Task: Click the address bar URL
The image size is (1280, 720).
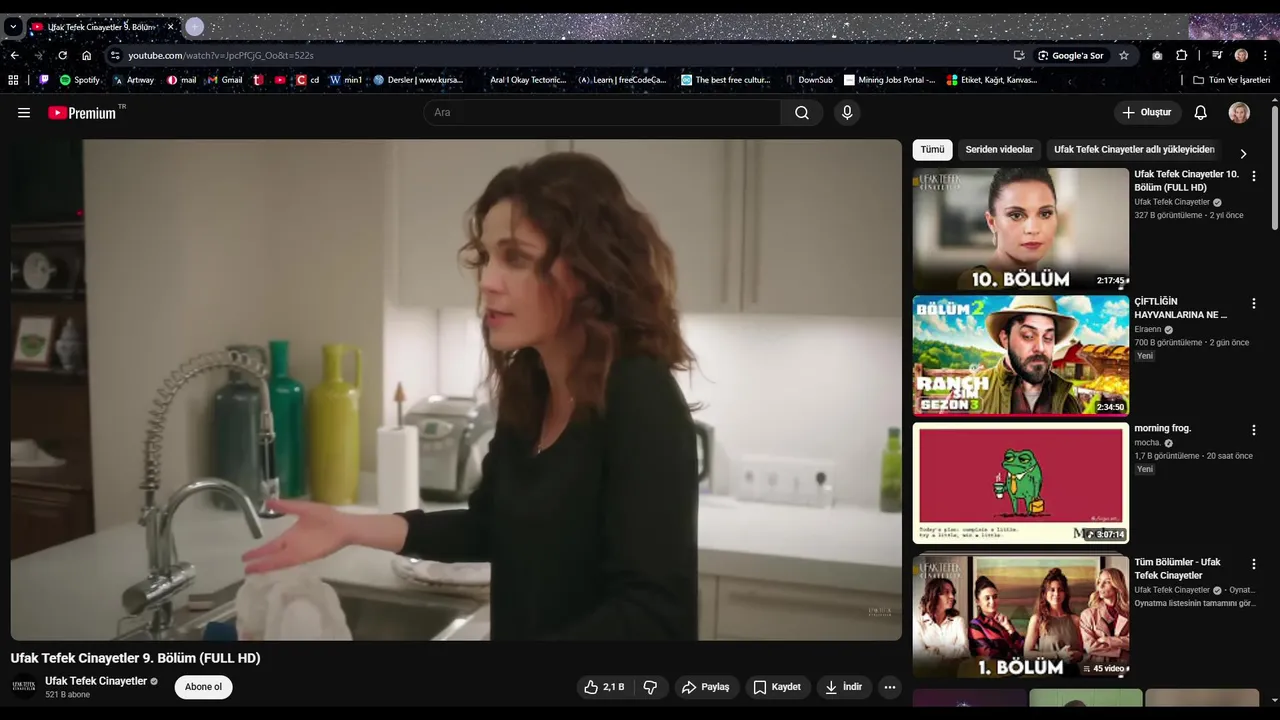Action: (221, 55)
